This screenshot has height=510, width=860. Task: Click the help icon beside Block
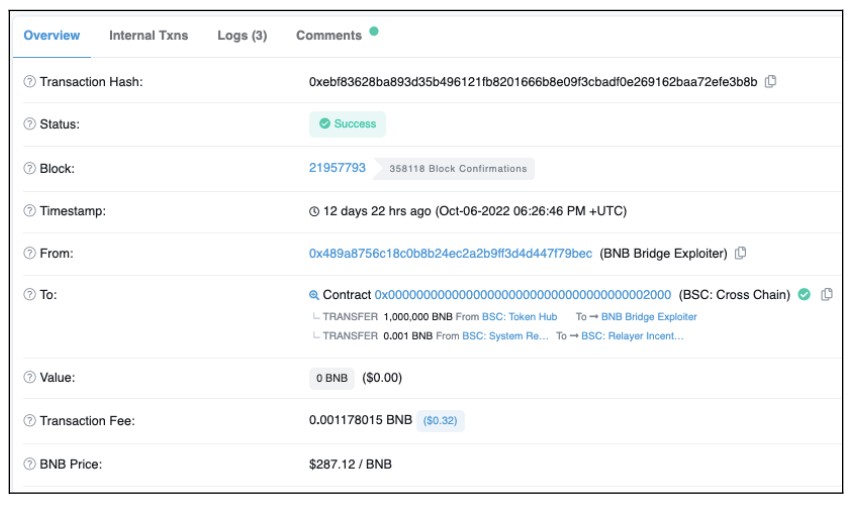pyautogui.click(x=30, y=168)
